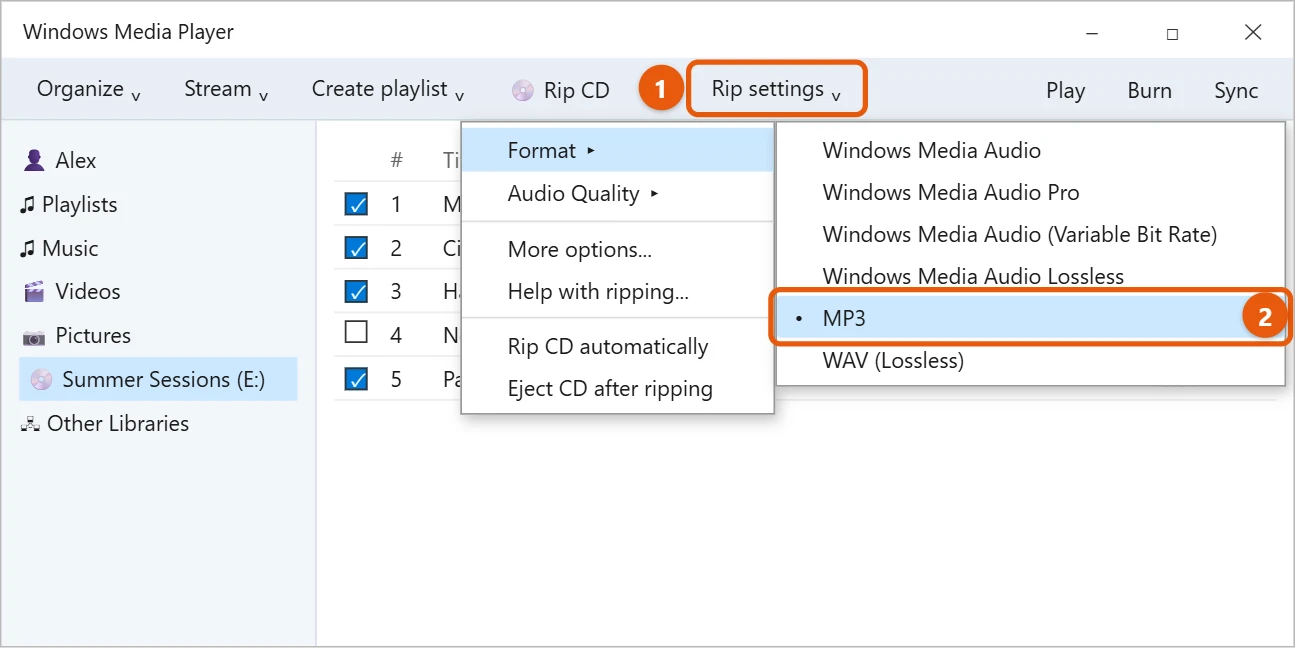The image size is (1295, 648).
Task: Click the Other Libraries network icon
Action: [29, 424]
